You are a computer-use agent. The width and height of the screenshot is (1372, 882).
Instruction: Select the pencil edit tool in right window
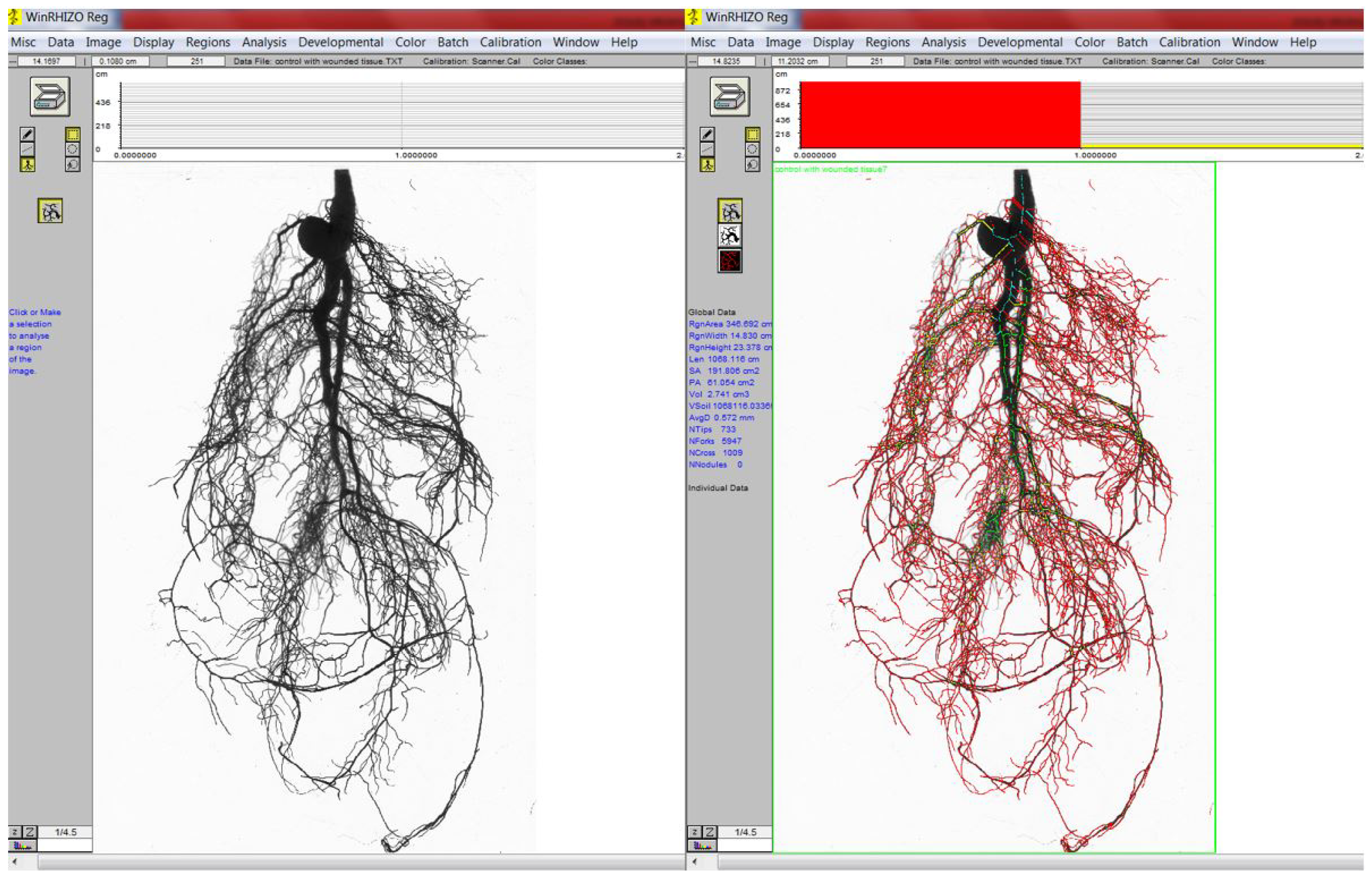point(707,134)
